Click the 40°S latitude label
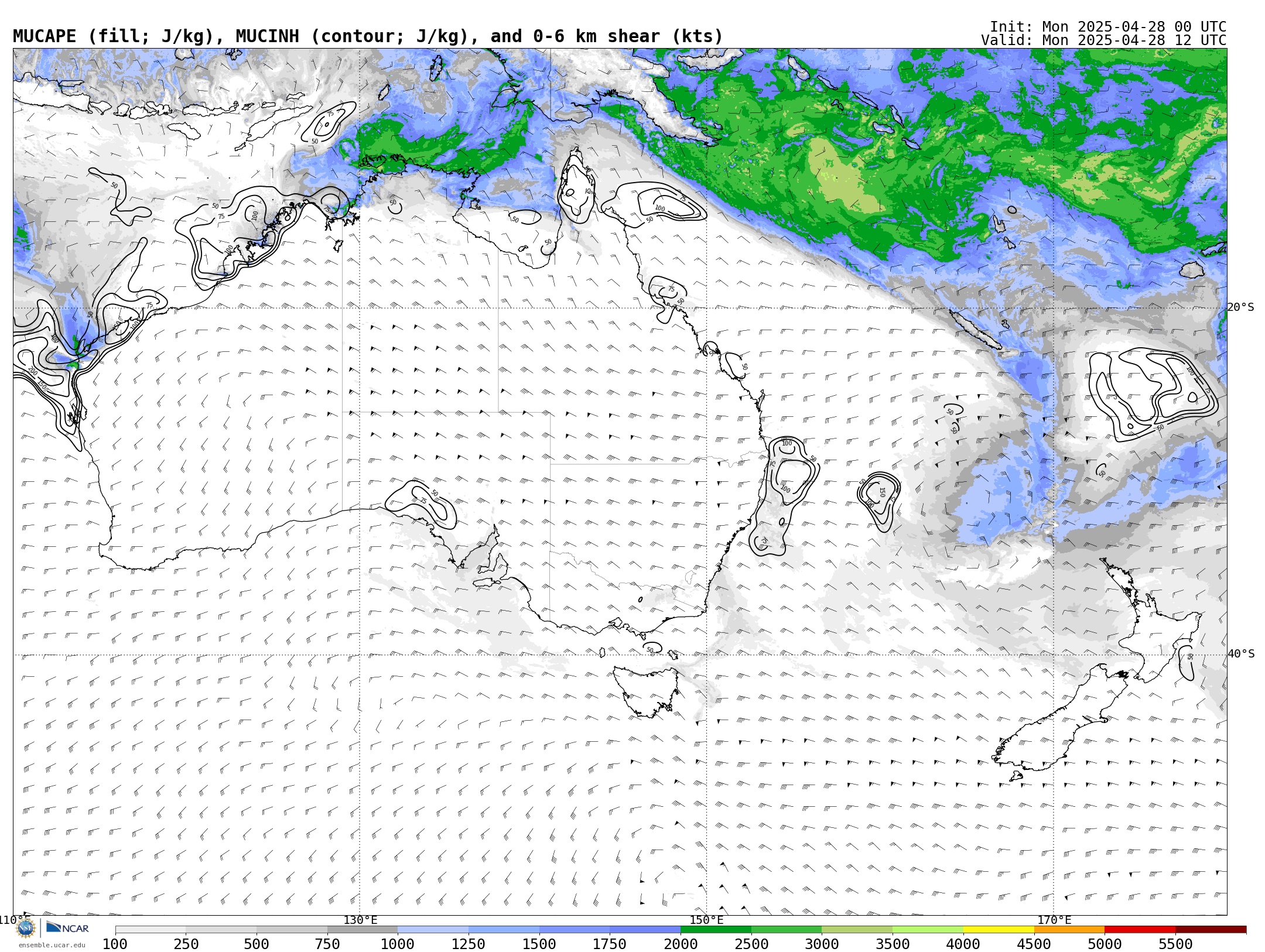Image resolution: width=1265 pixels, height=952 pixels. [1241, 654]
